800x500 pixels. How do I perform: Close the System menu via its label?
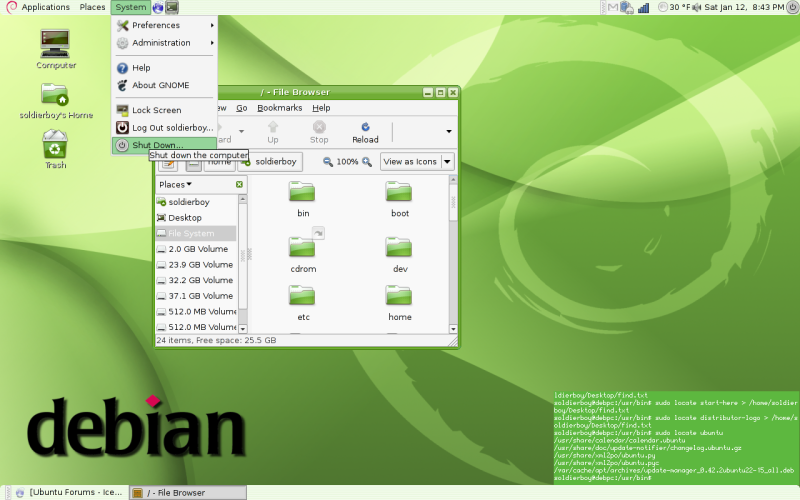[131, 7]
